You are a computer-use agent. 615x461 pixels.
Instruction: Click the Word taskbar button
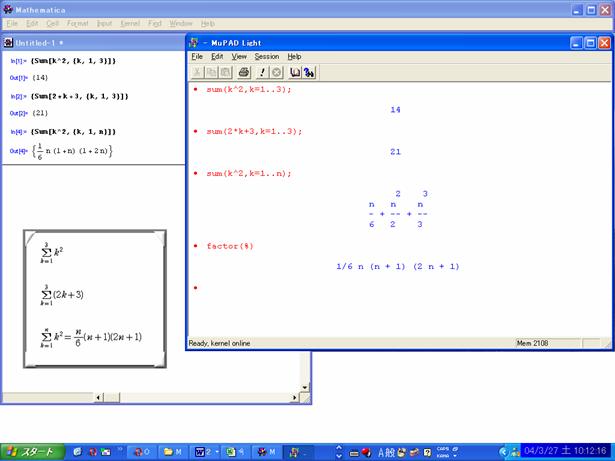point(203,452)
